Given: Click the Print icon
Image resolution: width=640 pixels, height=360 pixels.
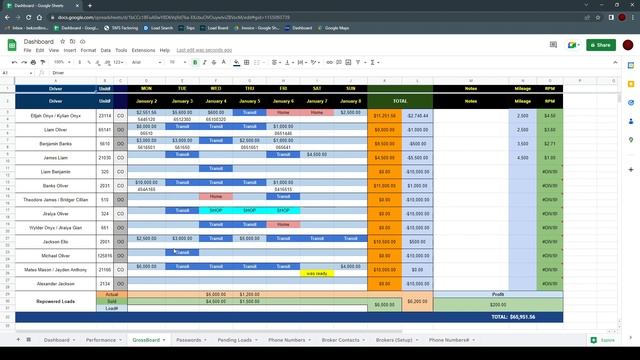Looking at the screenshot, I should click(x=33, y=62).
